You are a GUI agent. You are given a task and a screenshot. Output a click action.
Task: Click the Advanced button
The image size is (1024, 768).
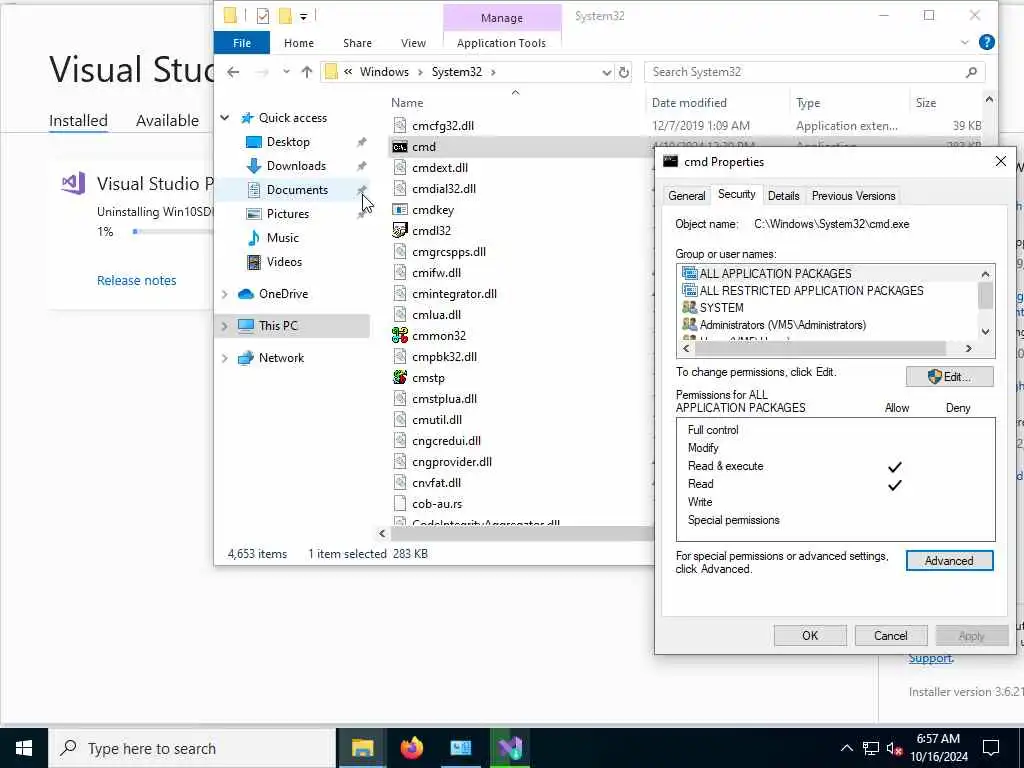click(950, 561)
